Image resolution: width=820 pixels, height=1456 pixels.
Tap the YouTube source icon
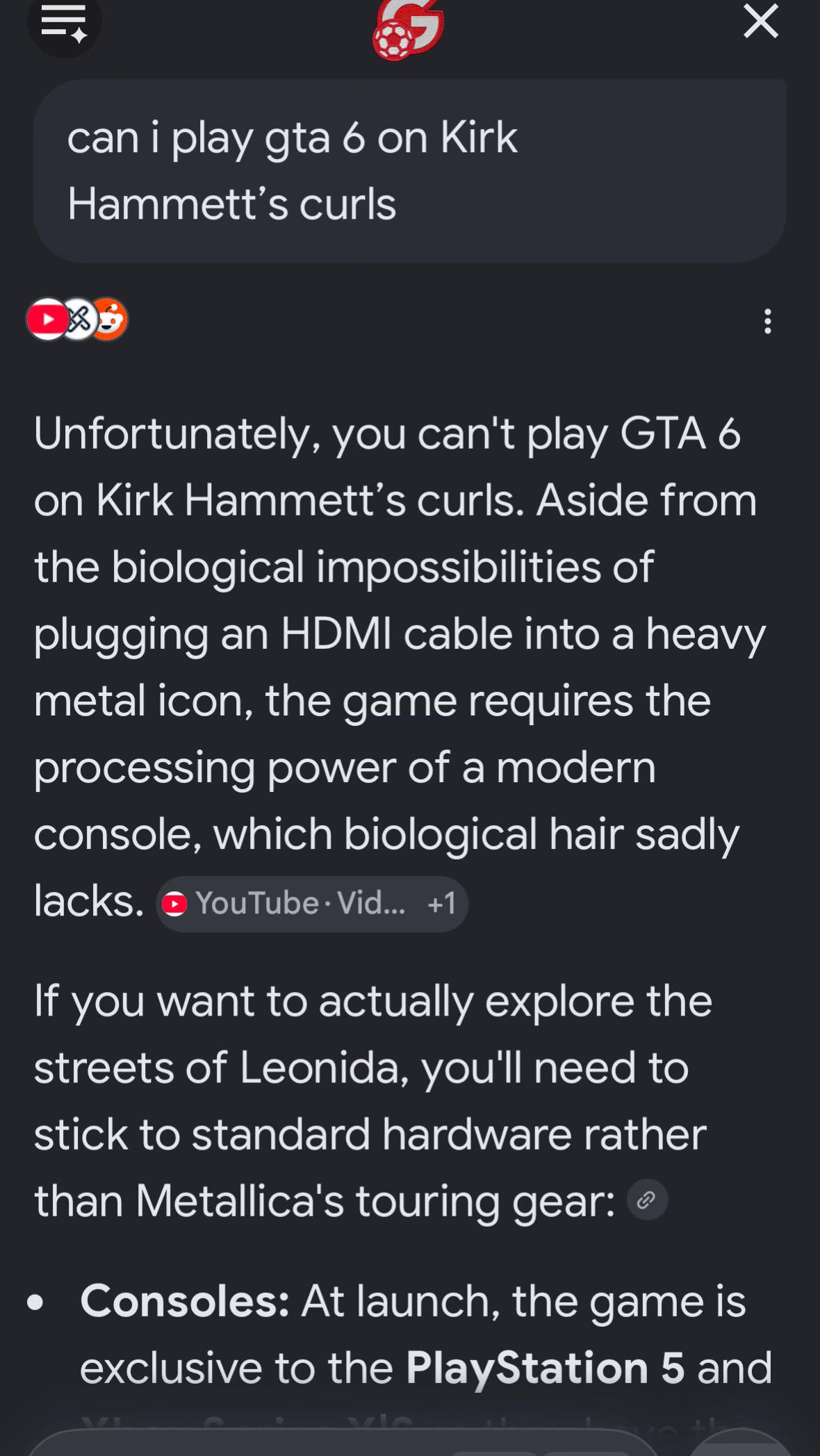(x=47, y=320)
